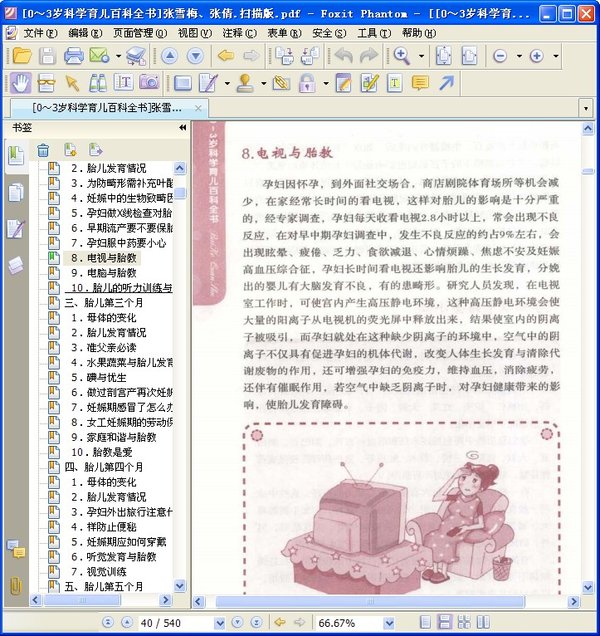Open dropdown next to zoom out minus
Screen dimensions: 600x636
(519, 56)
